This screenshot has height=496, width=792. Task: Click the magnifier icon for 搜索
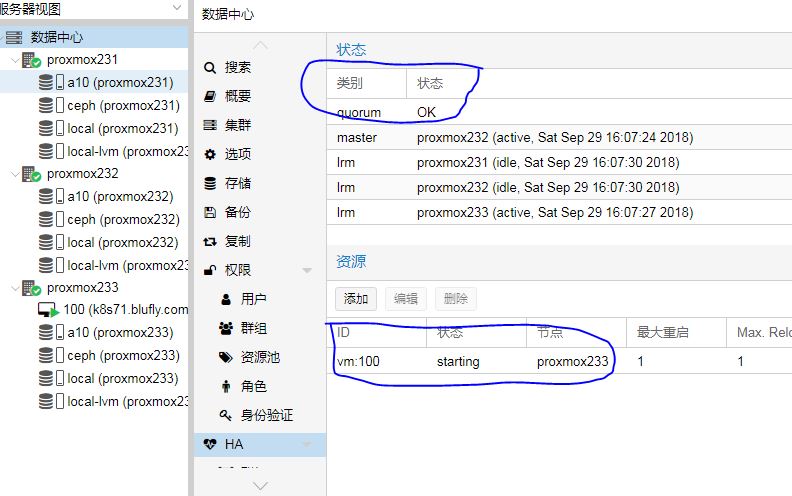point(210,67)
